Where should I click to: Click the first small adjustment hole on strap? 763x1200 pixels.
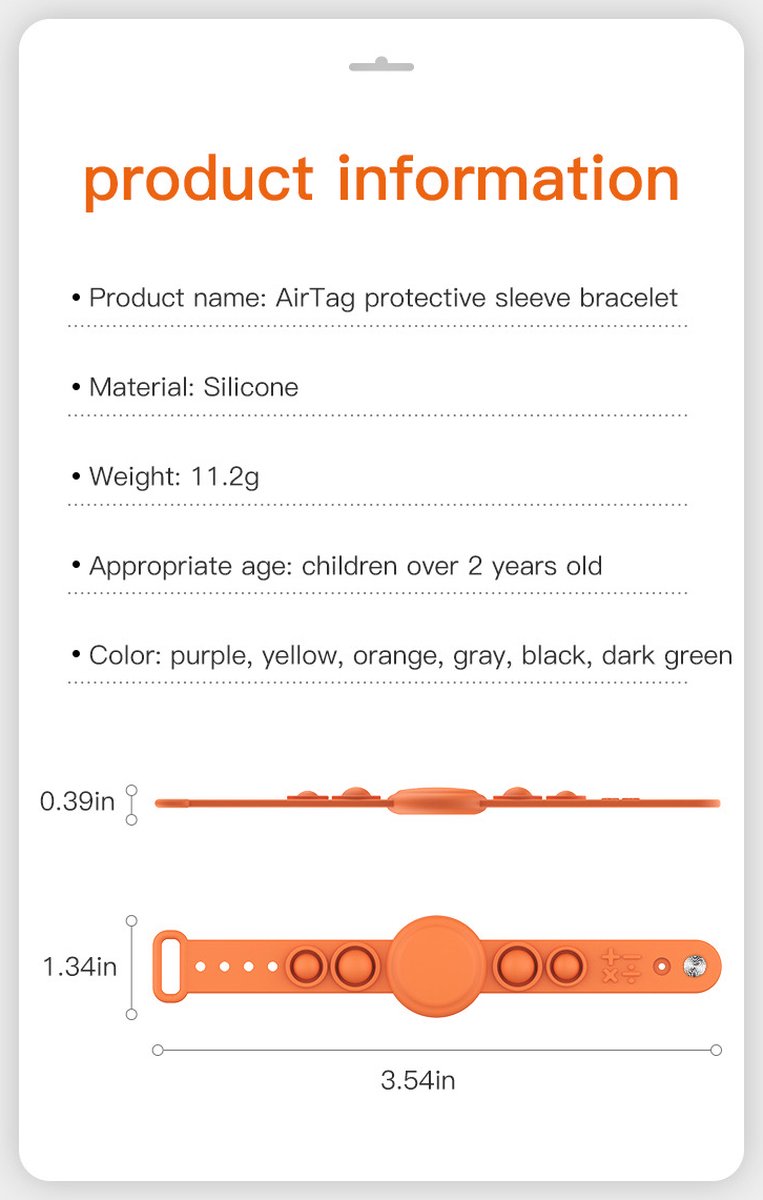coord(201,967)
